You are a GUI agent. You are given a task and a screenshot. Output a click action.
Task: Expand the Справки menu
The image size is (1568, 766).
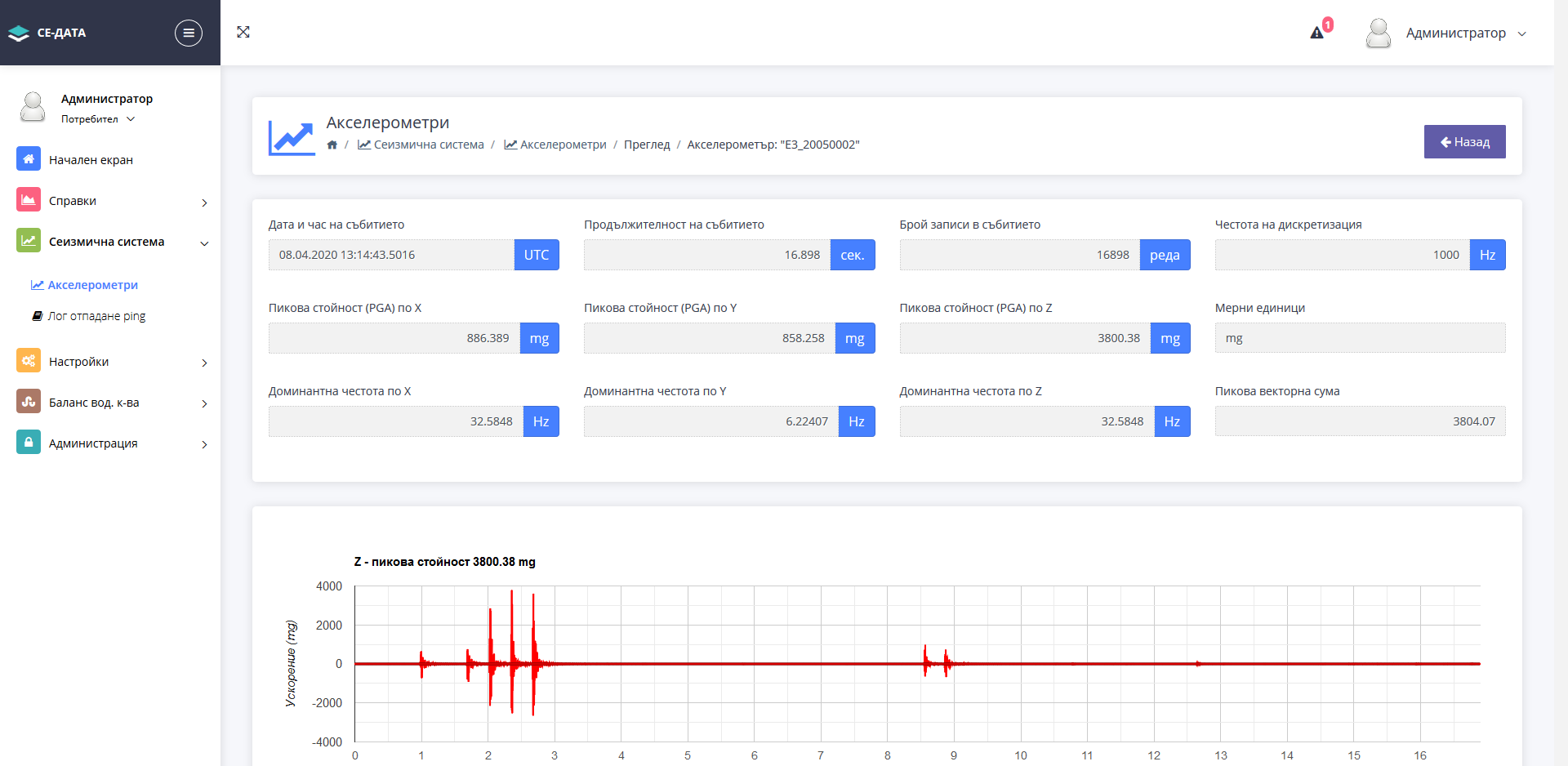[112, 201]
